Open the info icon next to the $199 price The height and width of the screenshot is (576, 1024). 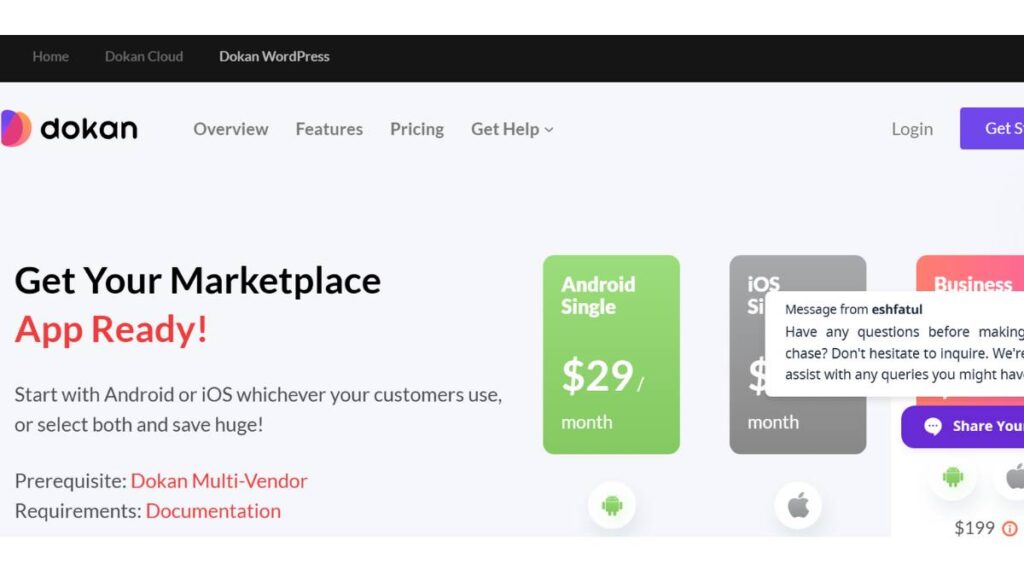(1009, 528)
